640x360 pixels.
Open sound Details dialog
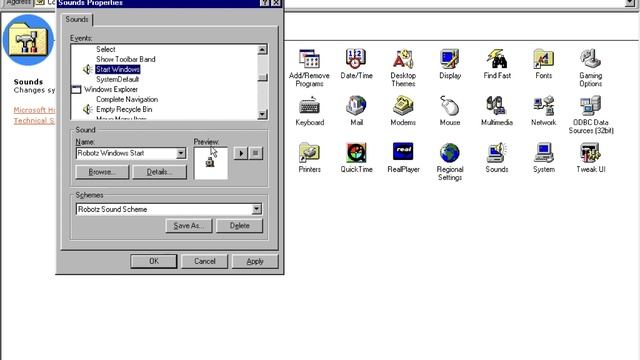pos(160,172)
